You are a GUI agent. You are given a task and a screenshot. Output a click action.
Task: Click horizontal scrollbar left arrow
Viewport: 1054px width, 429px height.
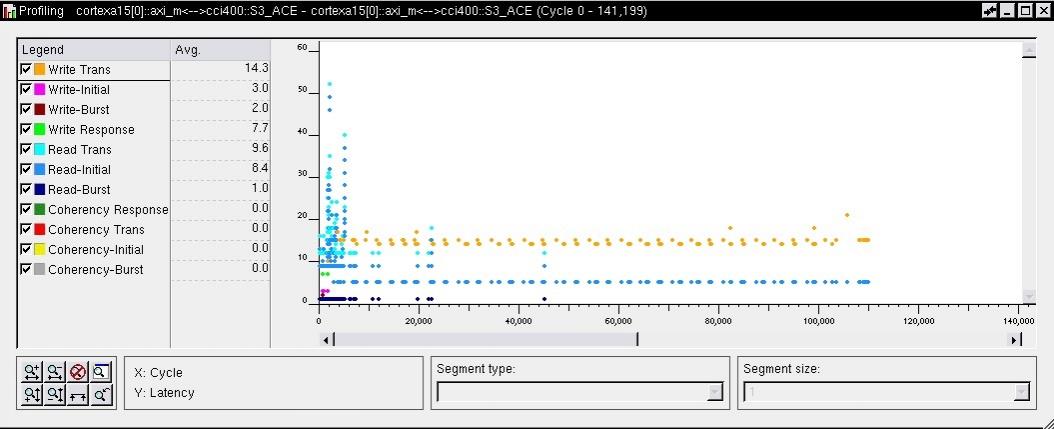click(x=326, y=340)
